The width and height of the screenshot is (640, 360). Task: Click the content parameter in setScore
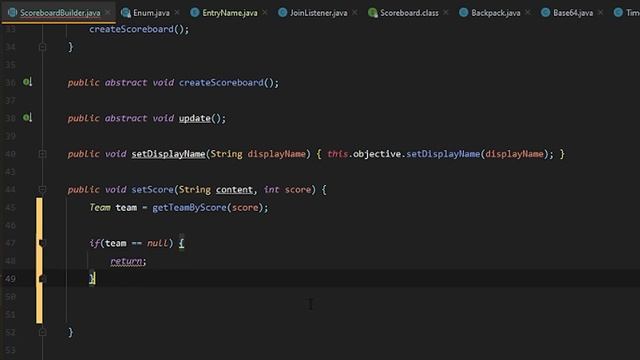(234, 189)
